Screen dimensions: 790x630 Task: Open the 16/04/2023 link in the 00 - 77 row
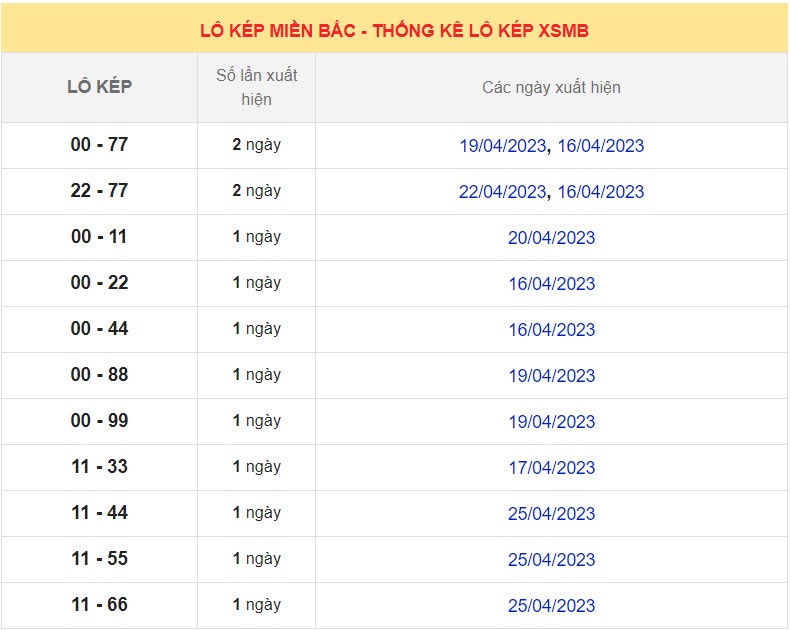[601, 146]
